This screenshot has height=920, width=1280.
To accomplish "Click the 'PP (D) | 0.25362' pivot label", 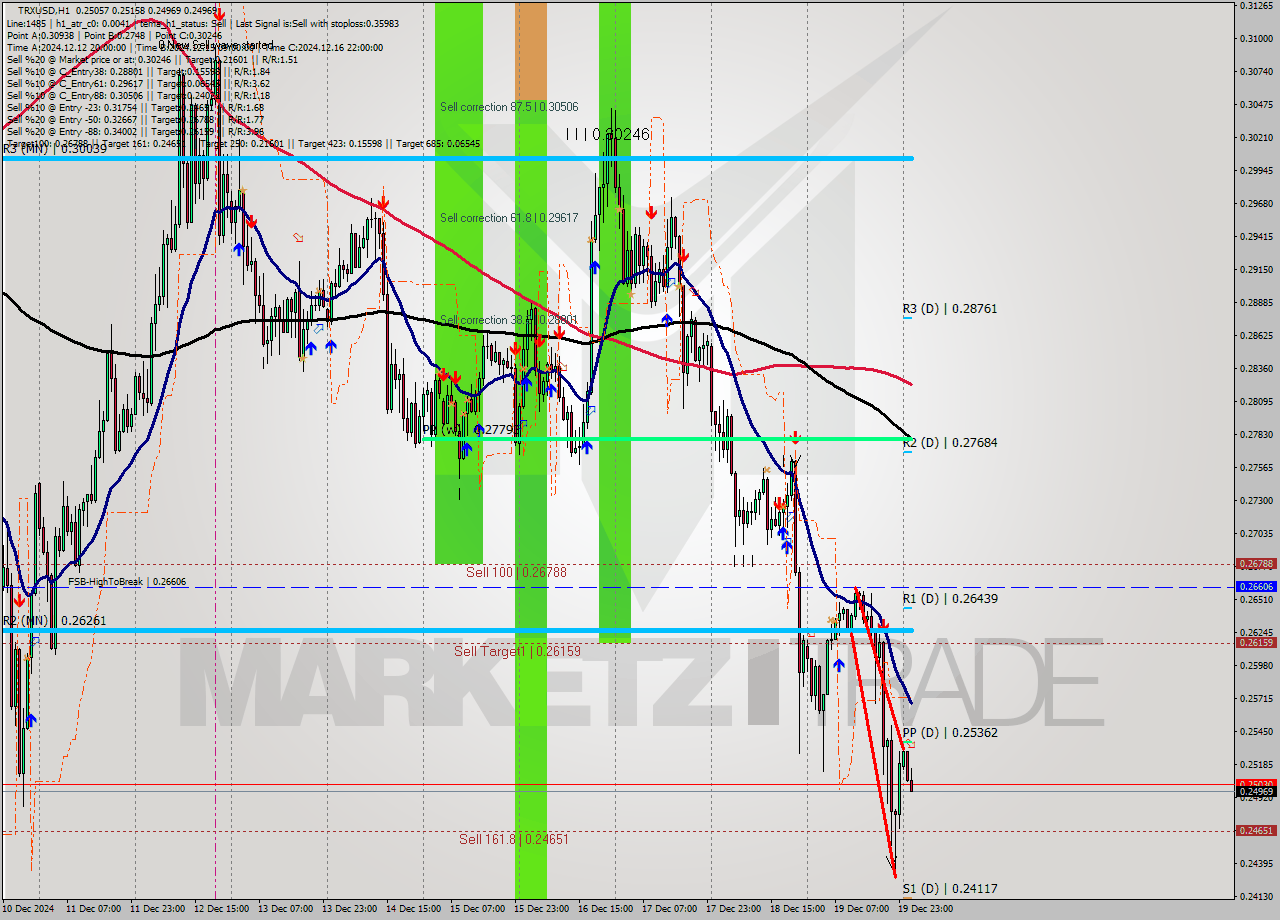I will (x=950, y=732).
